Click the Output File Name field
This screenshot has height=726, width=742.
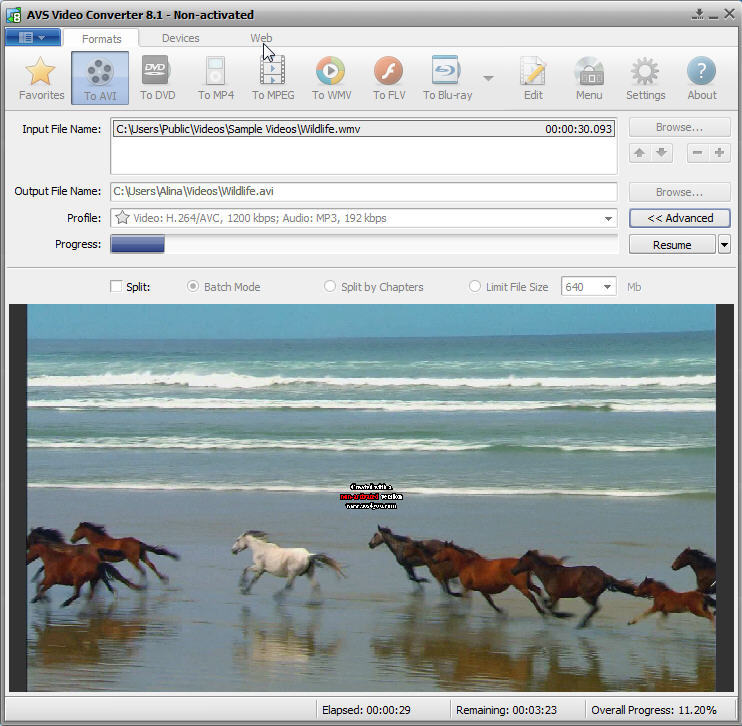[x=364, y=191]
